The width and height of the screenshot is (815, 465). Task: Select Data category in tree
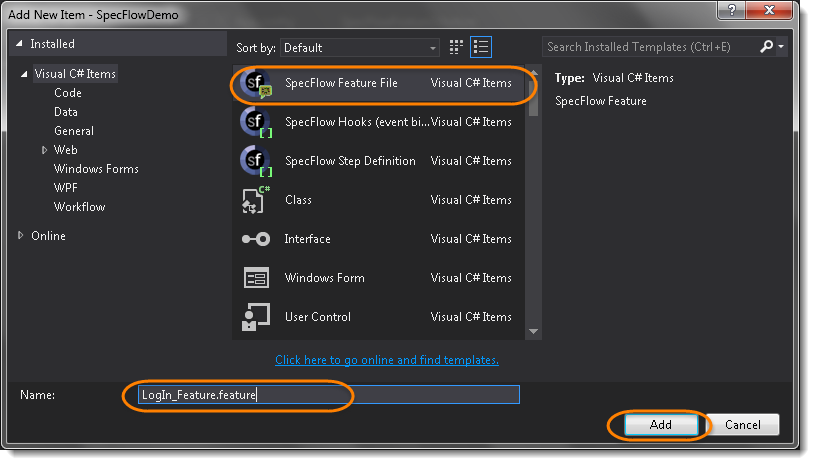click(x=65, y=112)
